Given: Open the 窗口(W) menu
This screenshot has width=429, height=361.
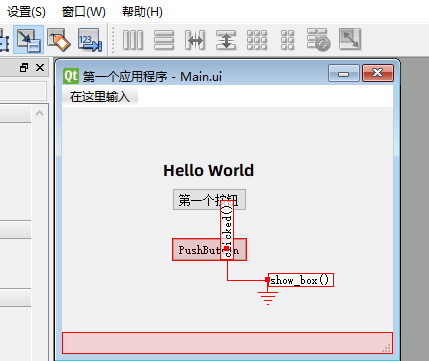Looking at the screenshot, I should [x=84, y=12].
